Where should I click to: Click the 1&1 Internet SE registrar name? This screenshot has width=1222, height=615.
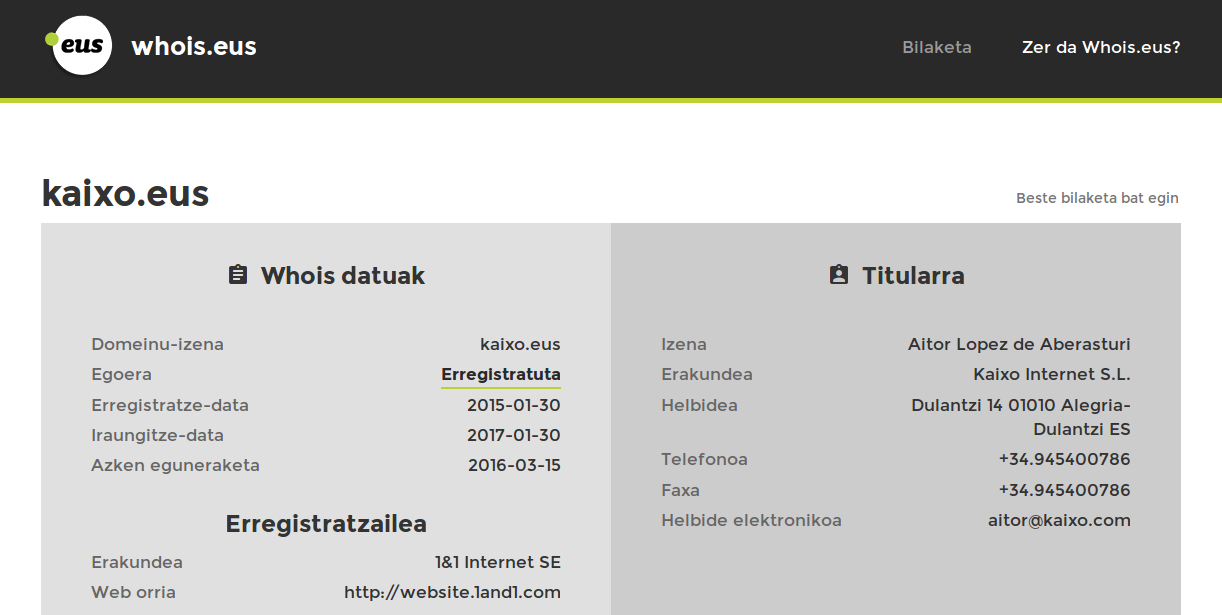click(497, 562)
